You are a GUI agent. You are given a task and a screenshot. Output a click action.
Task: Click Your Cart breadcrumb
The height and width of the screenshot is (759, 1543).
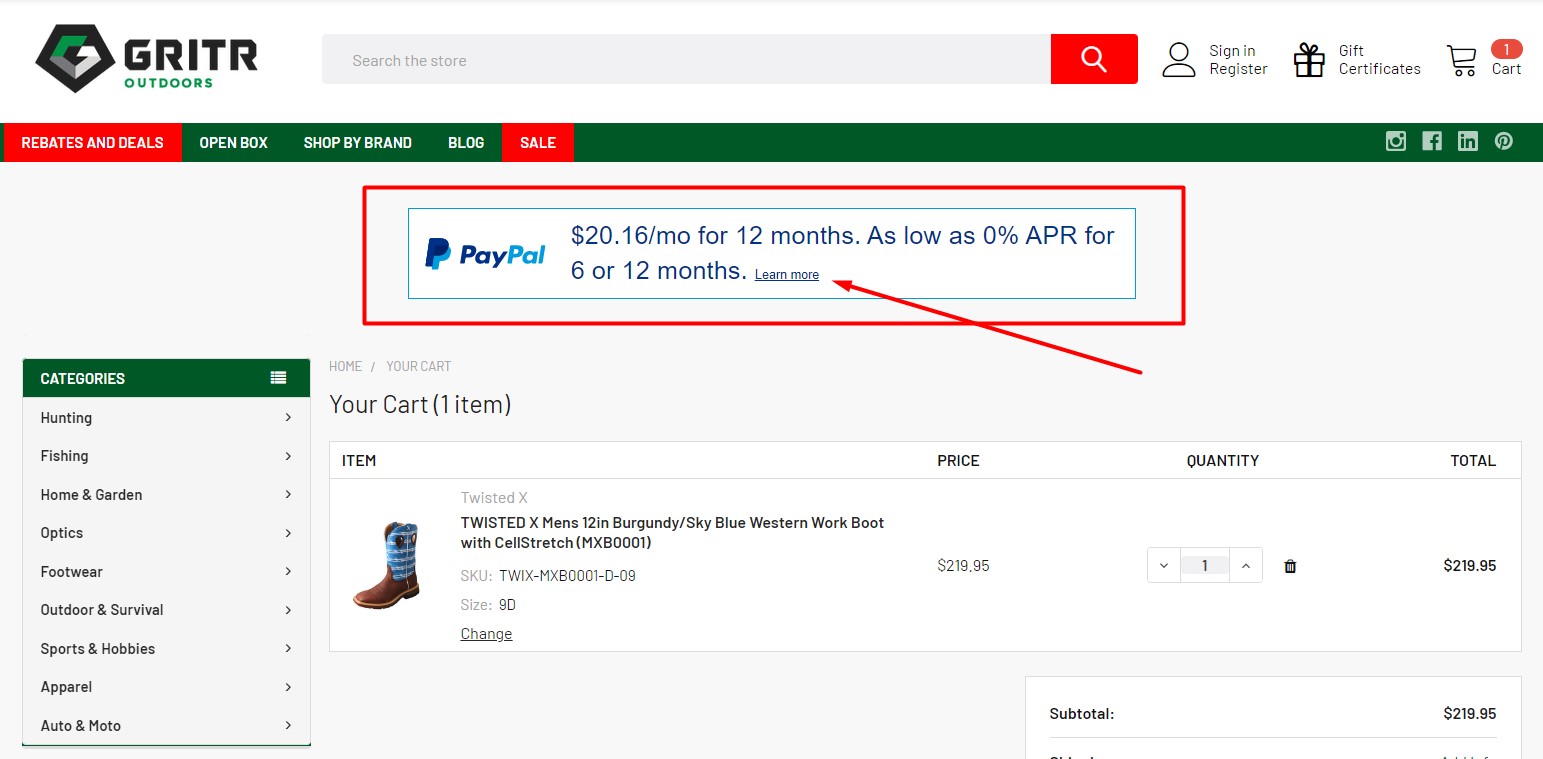pyautogui.click(x=419, y=366)
